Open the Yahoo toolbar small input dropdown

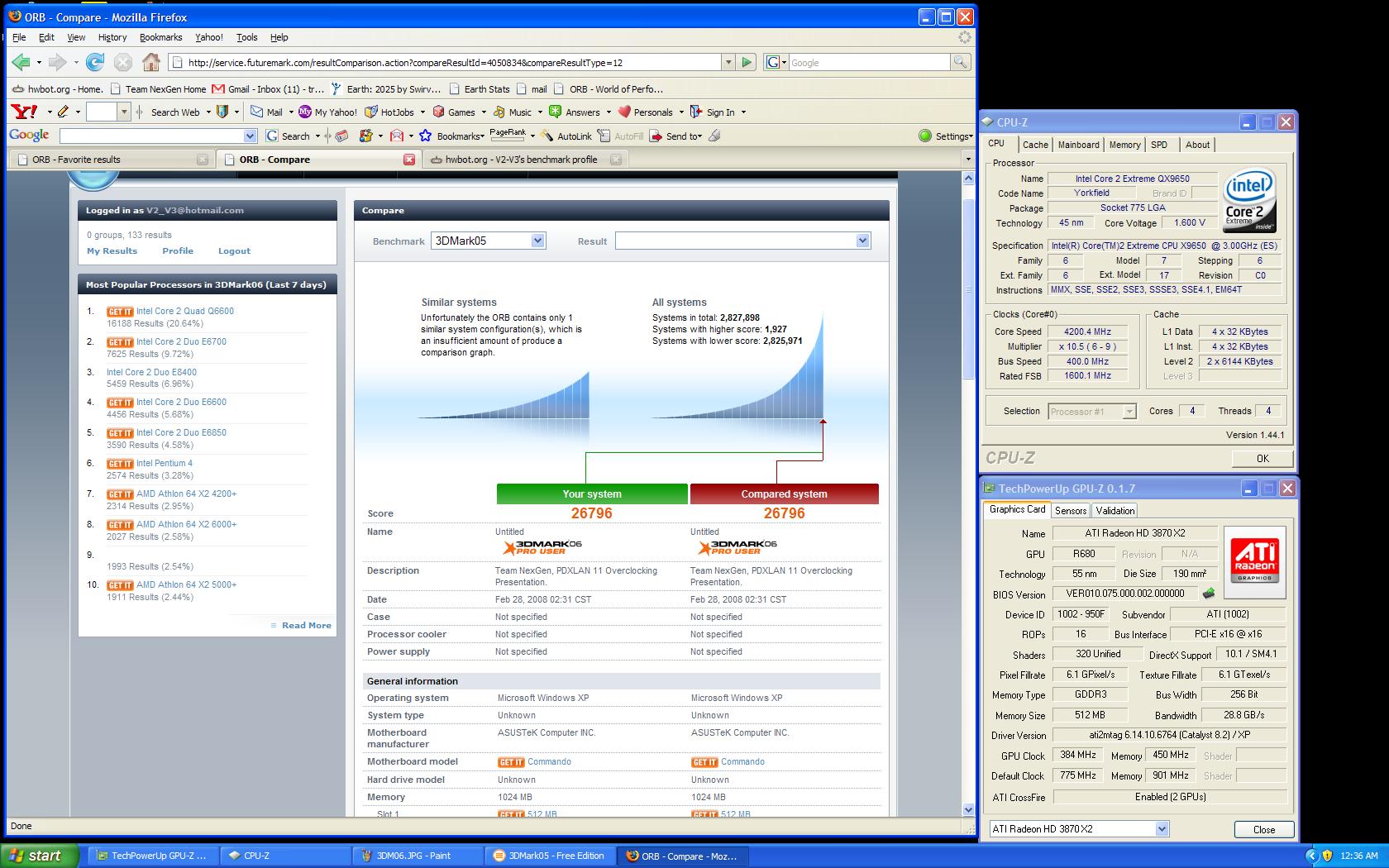coord(124,112)
